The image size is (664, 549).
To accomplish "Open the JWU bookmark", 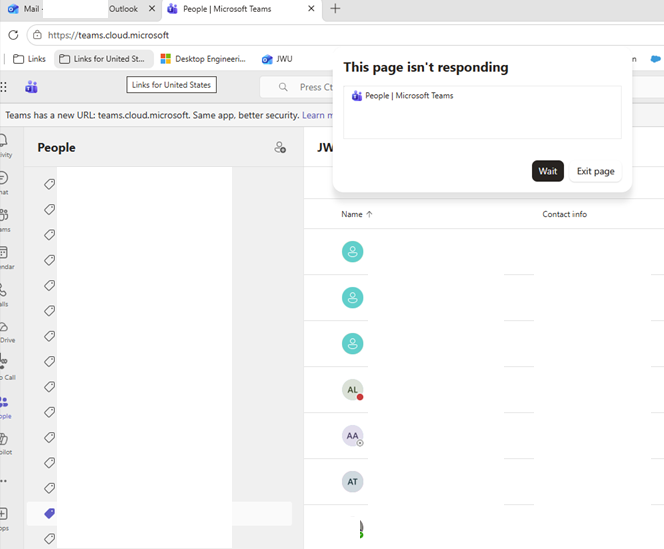I will (277, 59).
